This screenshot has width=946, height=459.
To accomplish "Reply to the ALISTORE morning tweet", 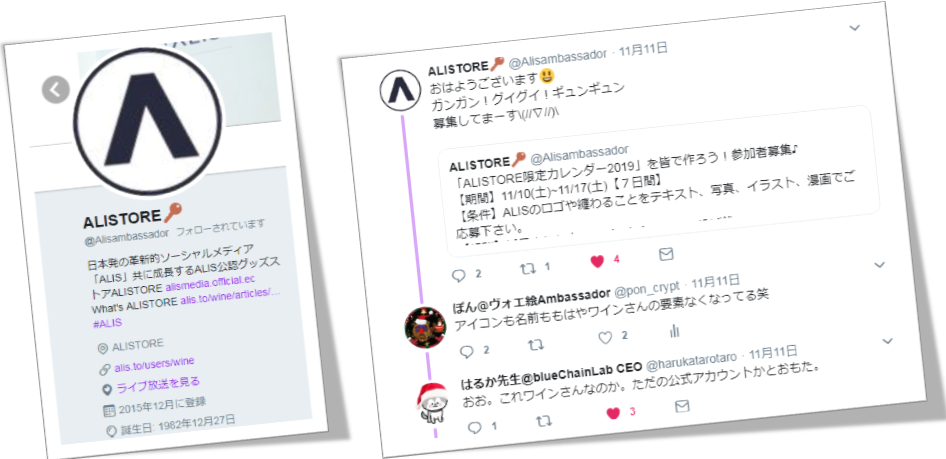I will (459, 276).
